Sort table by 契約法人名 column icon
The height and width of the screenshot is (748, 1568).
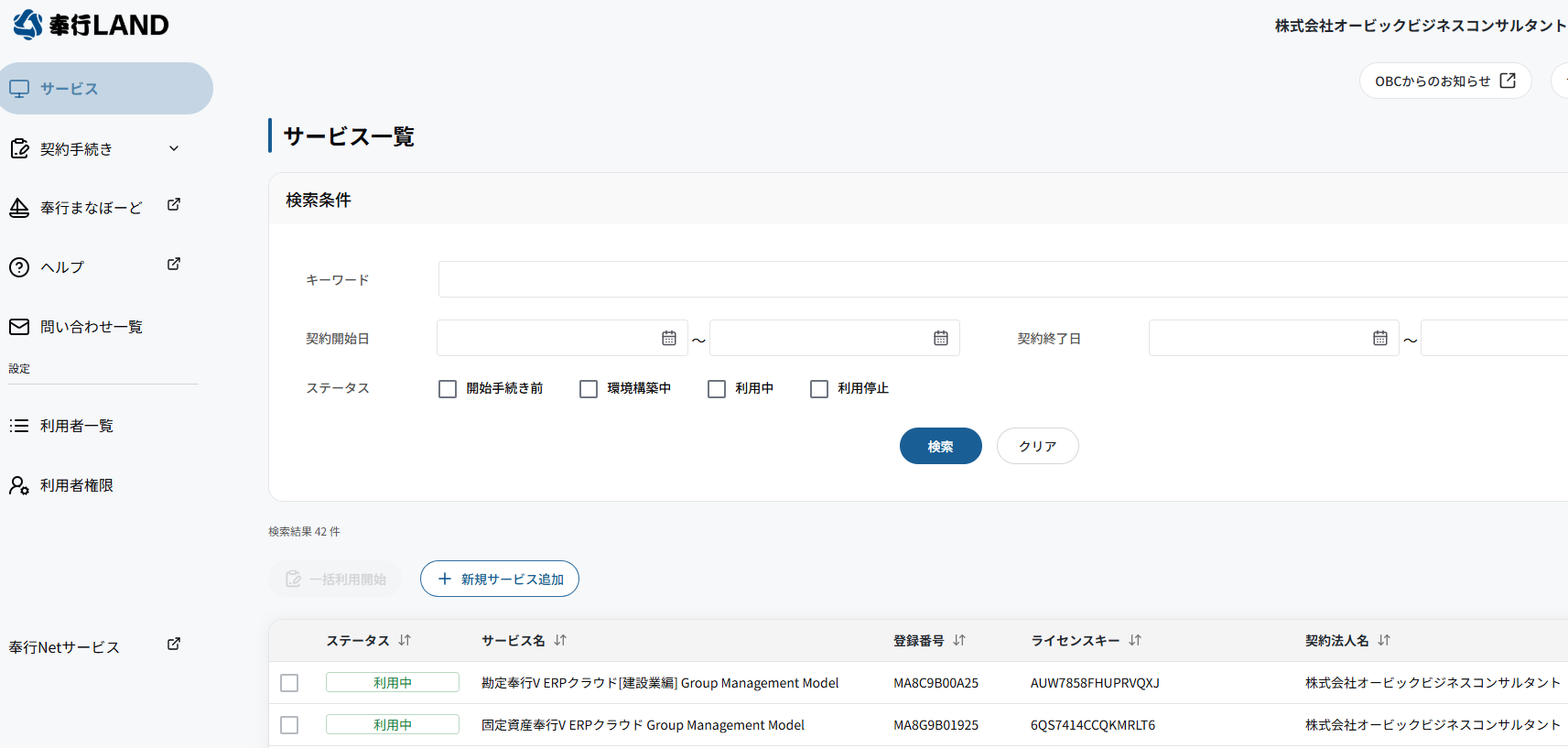click(1384, 640)
